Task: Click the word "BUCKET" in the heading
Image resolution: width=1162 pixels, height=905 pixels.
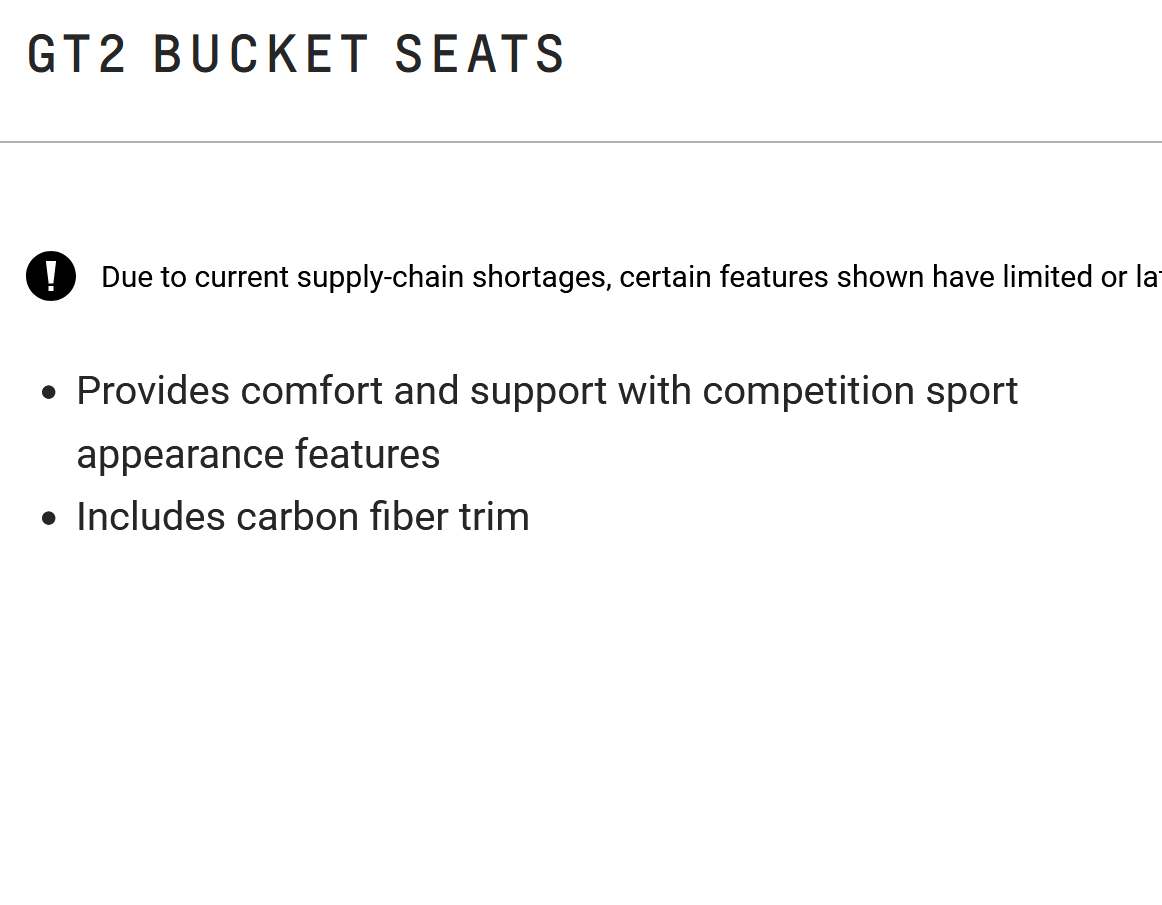Action: click(x=261, y=55)
